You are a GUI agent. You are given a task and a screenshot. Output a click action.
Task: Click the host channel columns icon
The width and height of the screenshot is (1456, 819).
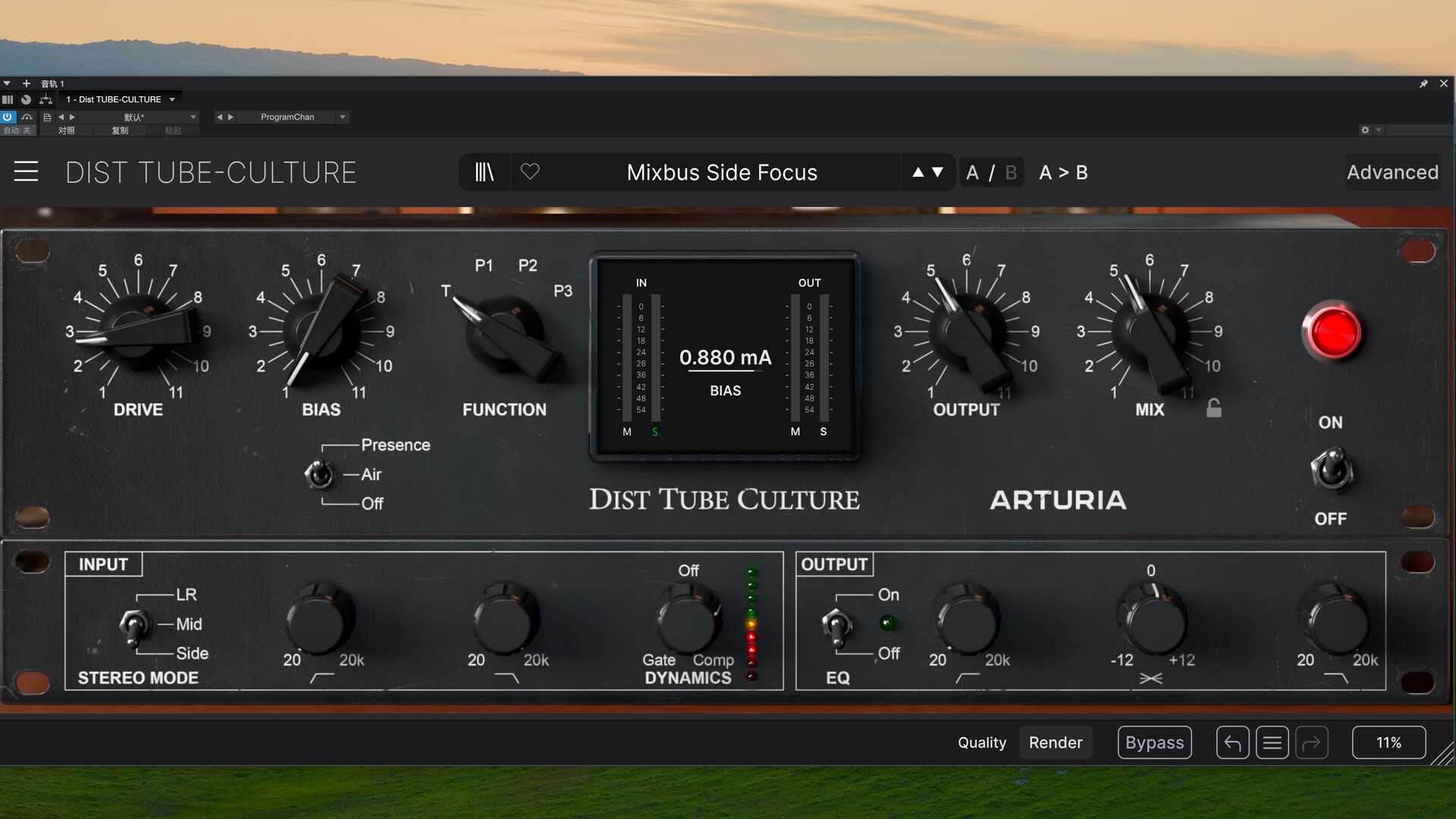(x=8, y=99)
